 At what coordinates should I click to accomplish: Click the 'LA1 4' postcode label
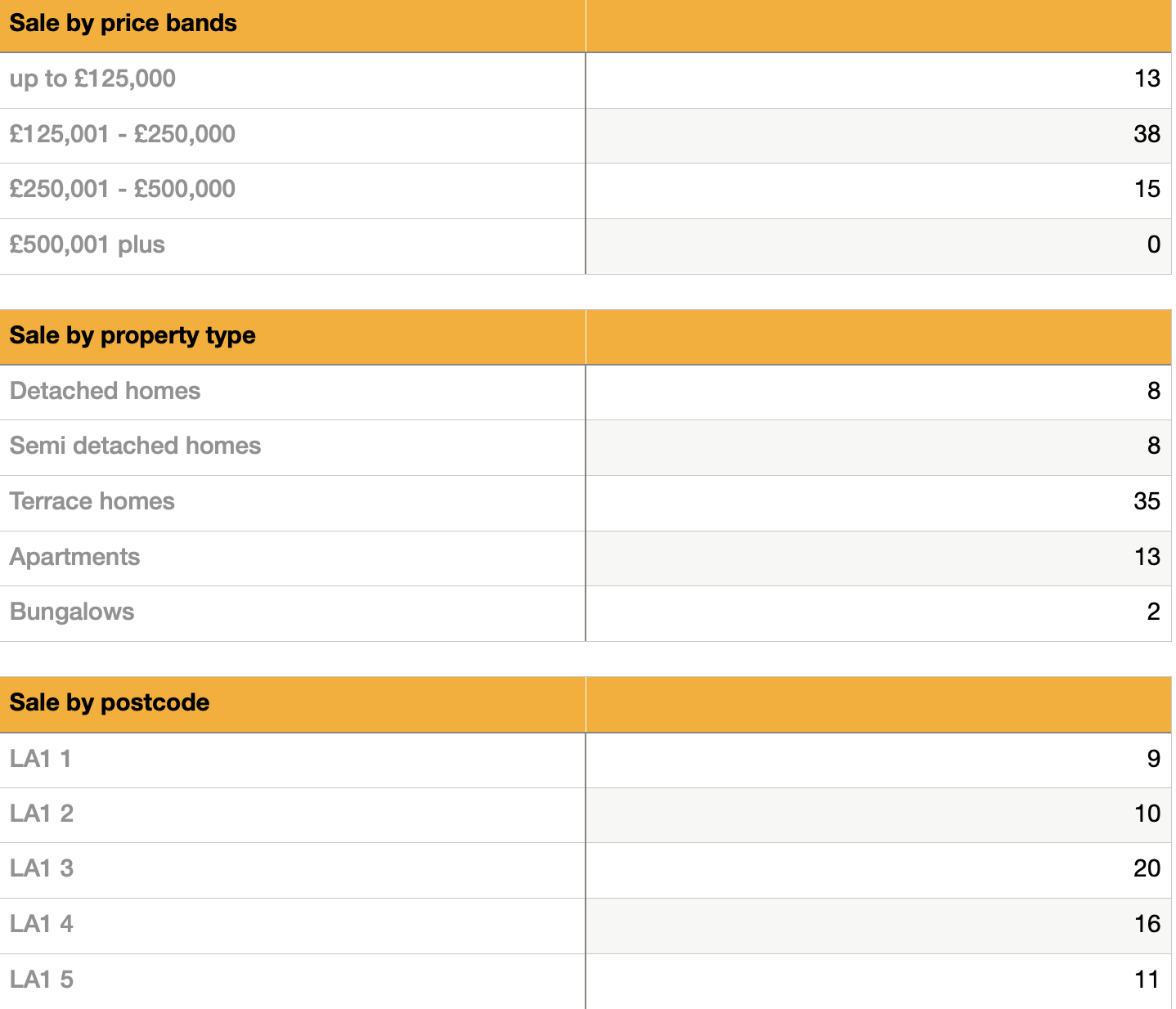pos(42,924)
